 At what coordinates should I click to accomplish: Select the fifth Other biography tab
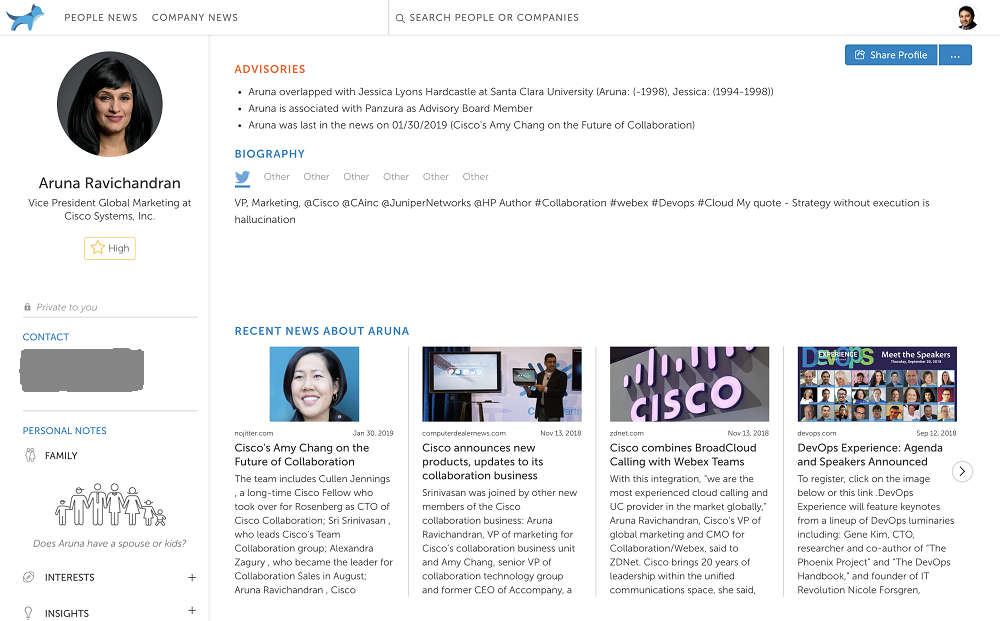[x=436, y=177]
